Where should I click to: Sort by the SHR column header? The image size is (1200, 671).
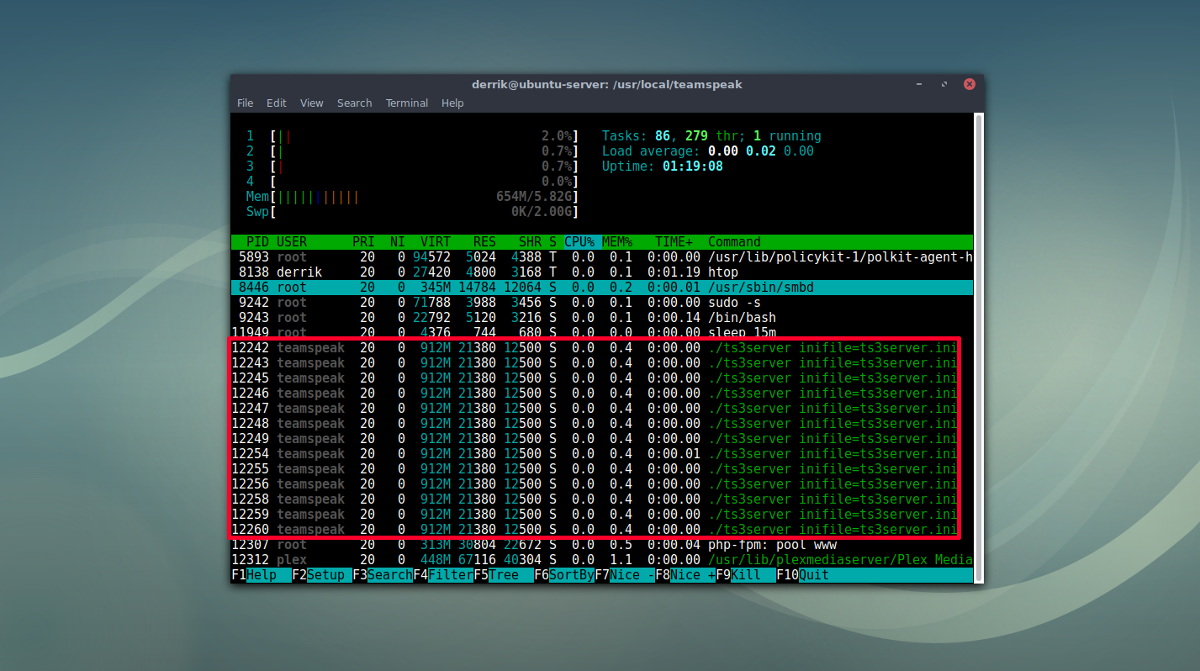pos(530,242)
